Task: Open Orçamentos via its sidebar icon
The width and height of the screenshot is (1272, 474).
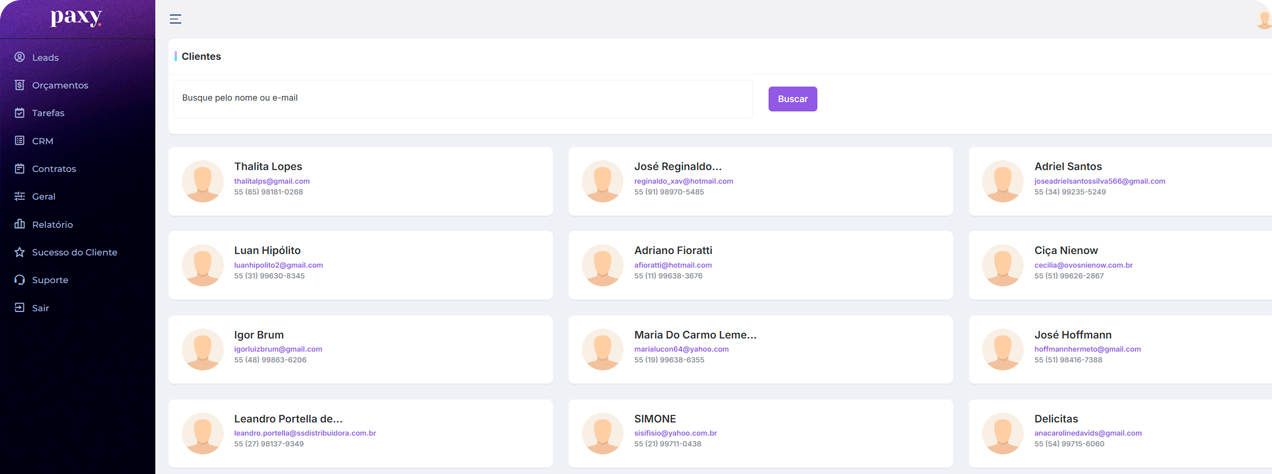Action: 19,85
